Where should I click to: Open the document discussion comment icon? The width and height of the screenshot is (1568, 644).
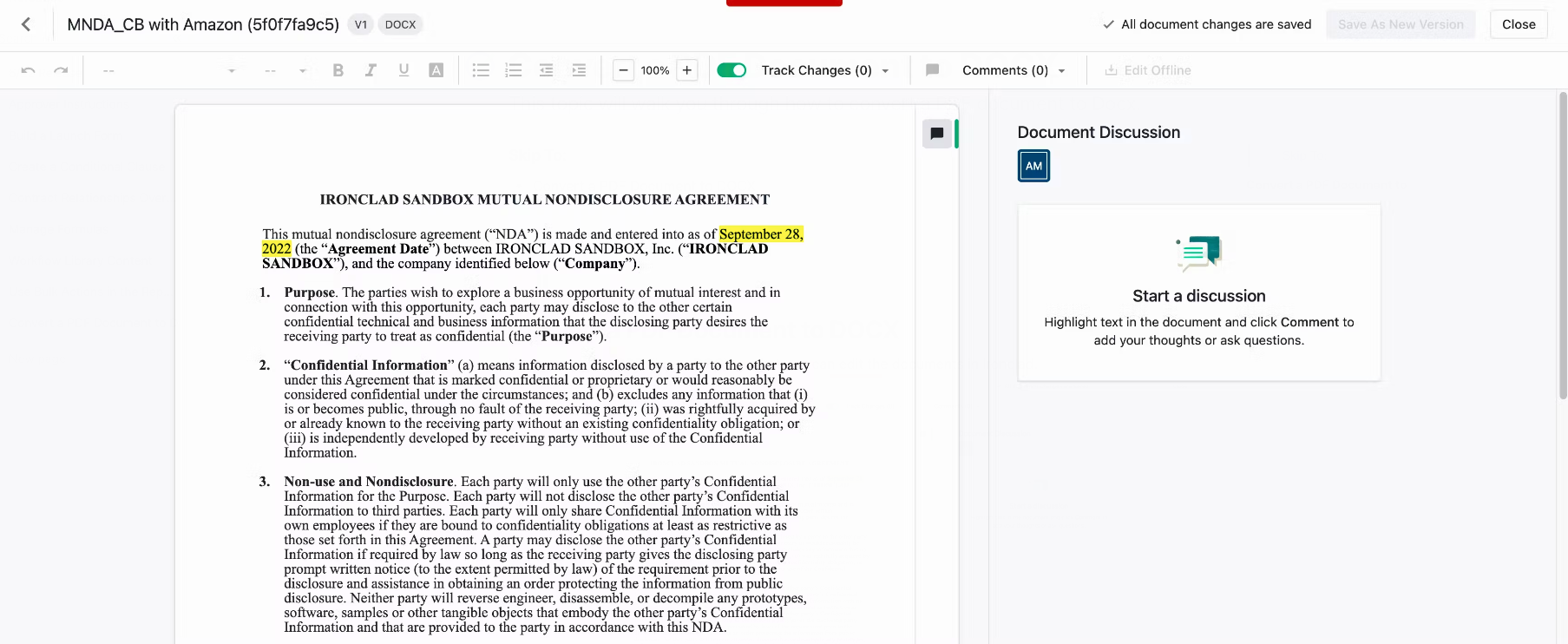pyautogui.click(x=937, y=134)
